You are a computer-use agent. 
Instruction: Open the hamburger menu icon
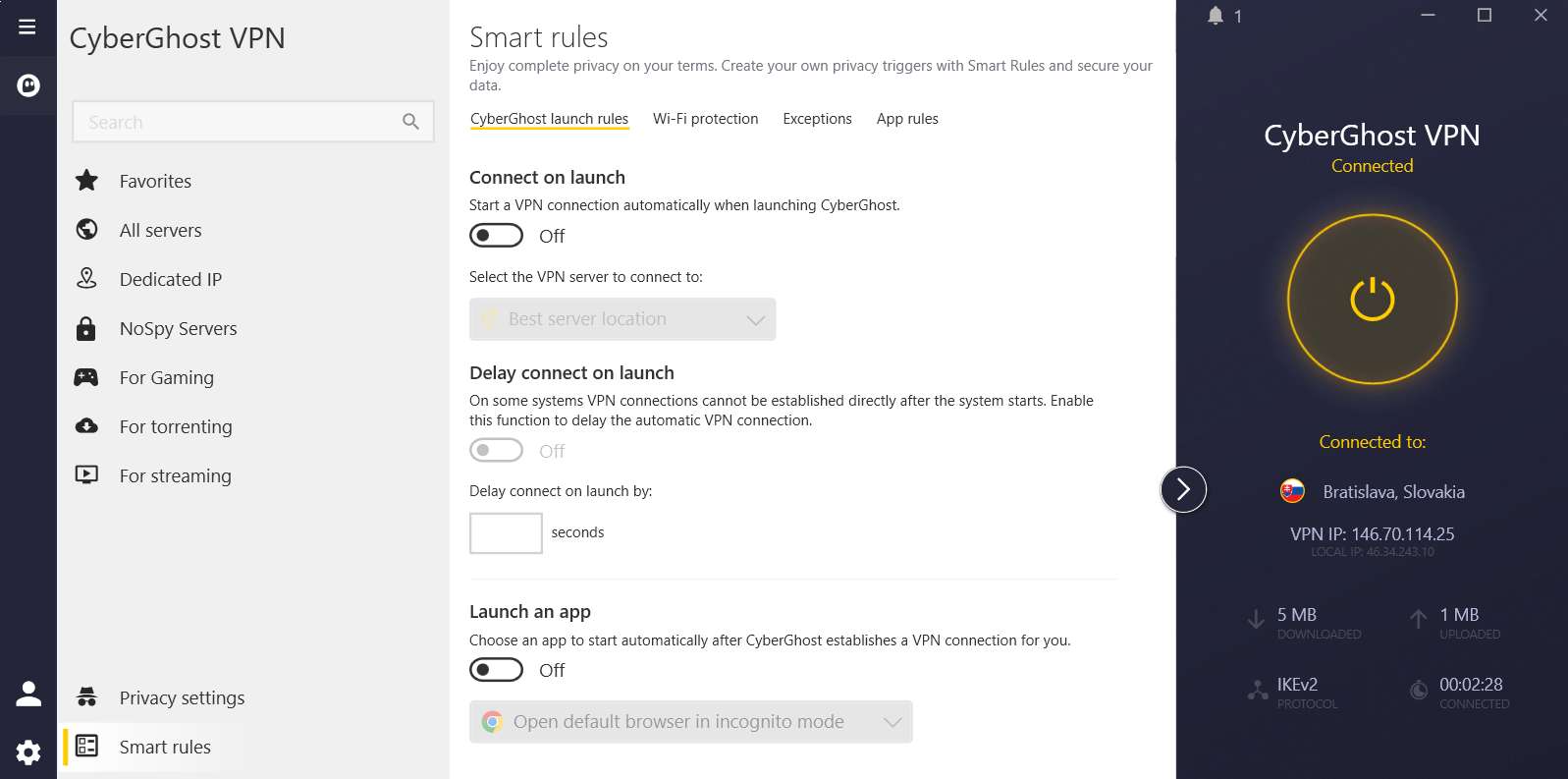pyautogui.click(x=27, y=27)
